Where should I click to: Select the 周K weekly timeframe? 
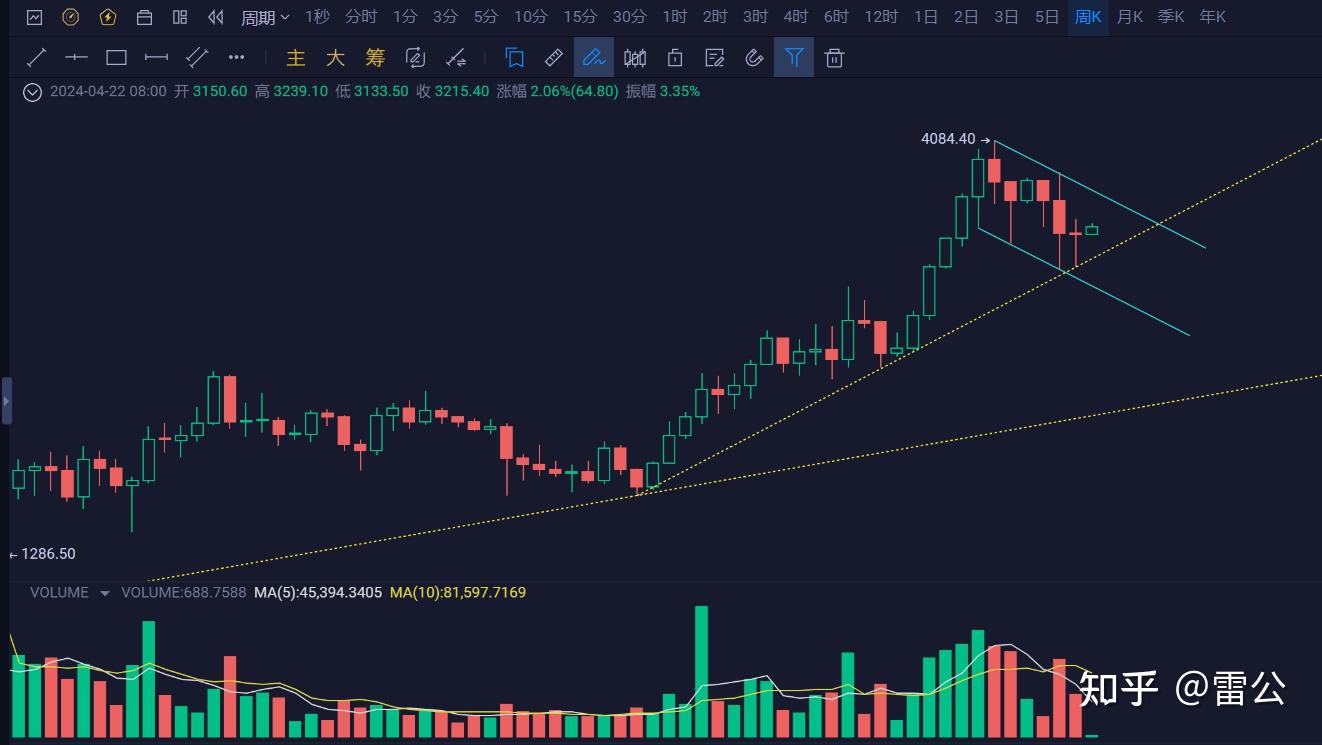tap(1088, 17)
